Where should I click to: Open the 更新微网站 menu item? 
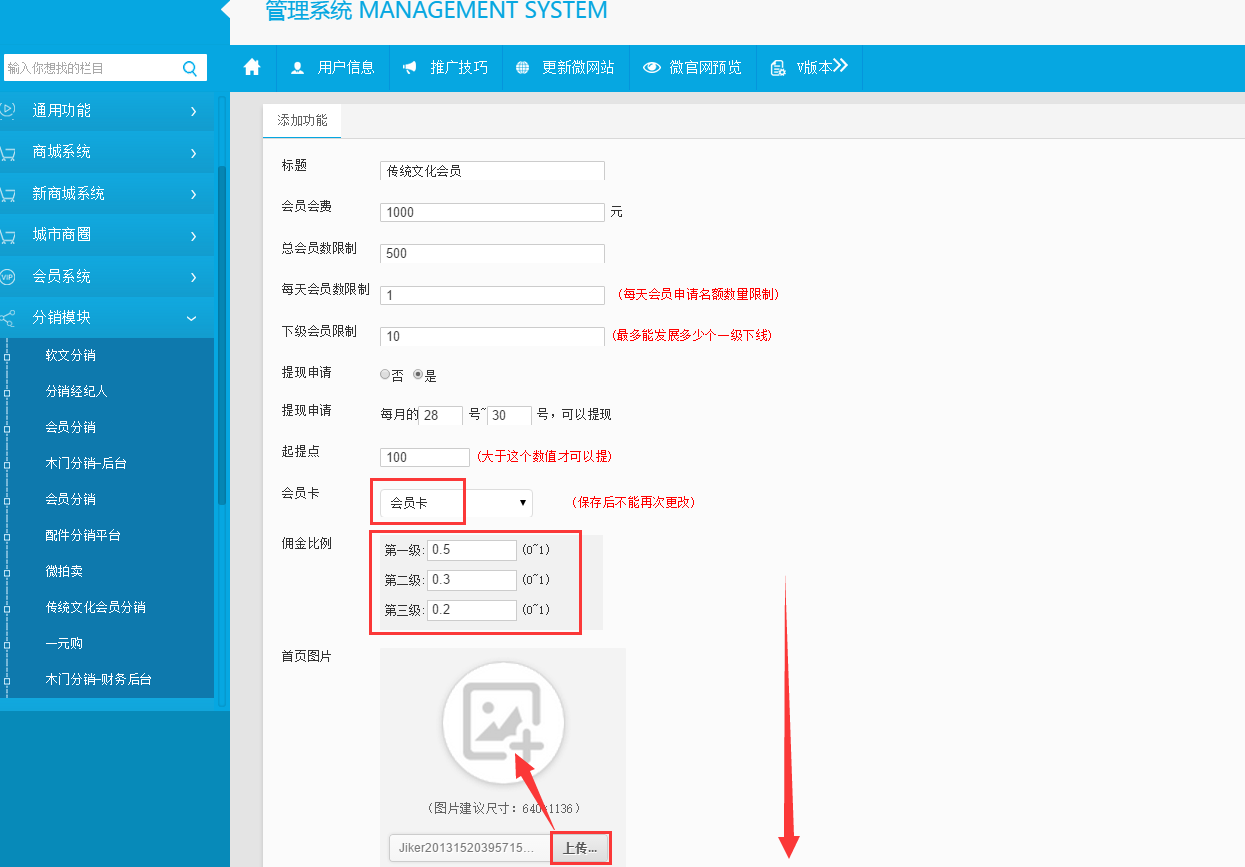tap(565, 68)
